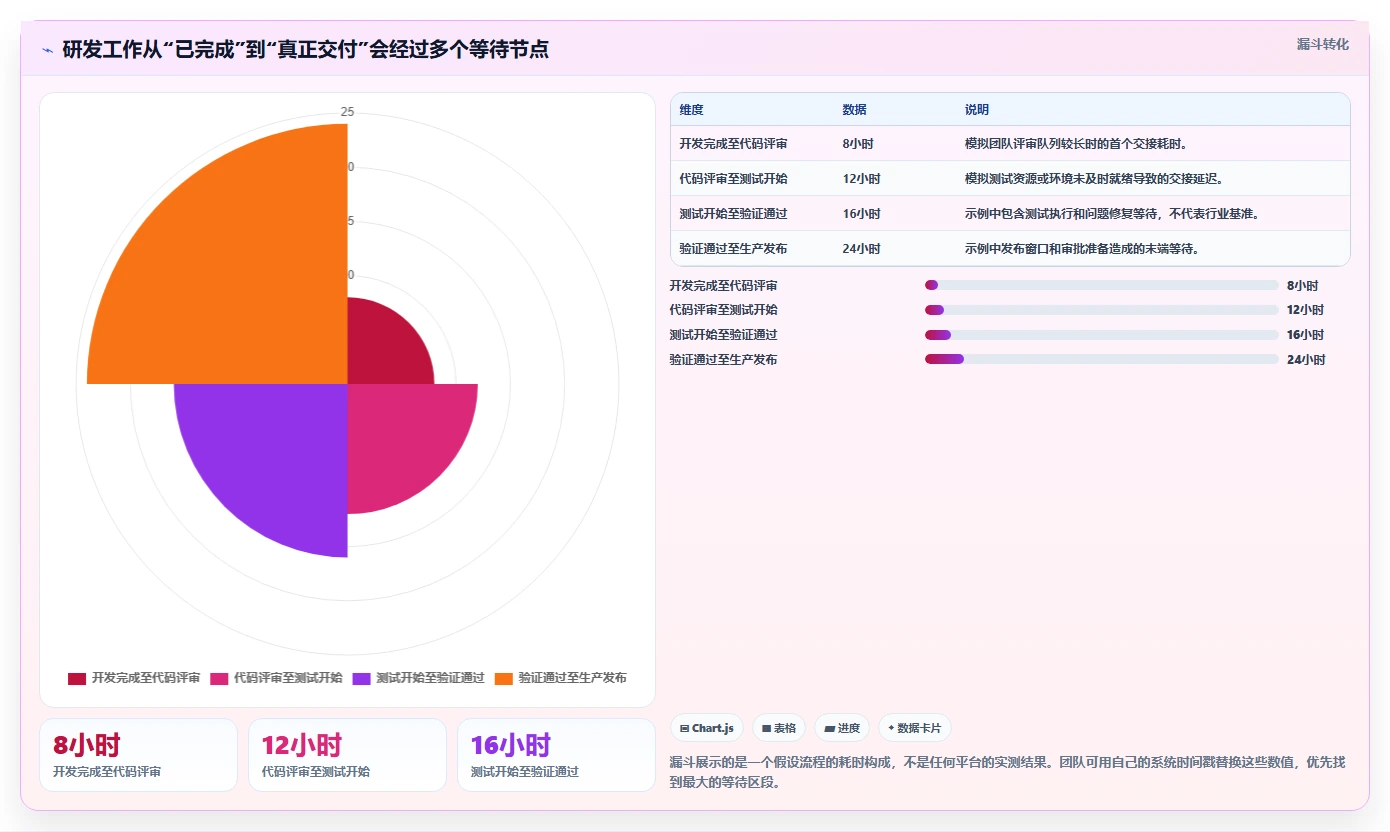Click the footer note starting 漏斗展示的是
The height and width of the screenshot is (832, 1390).
(x=1008, y=772)
